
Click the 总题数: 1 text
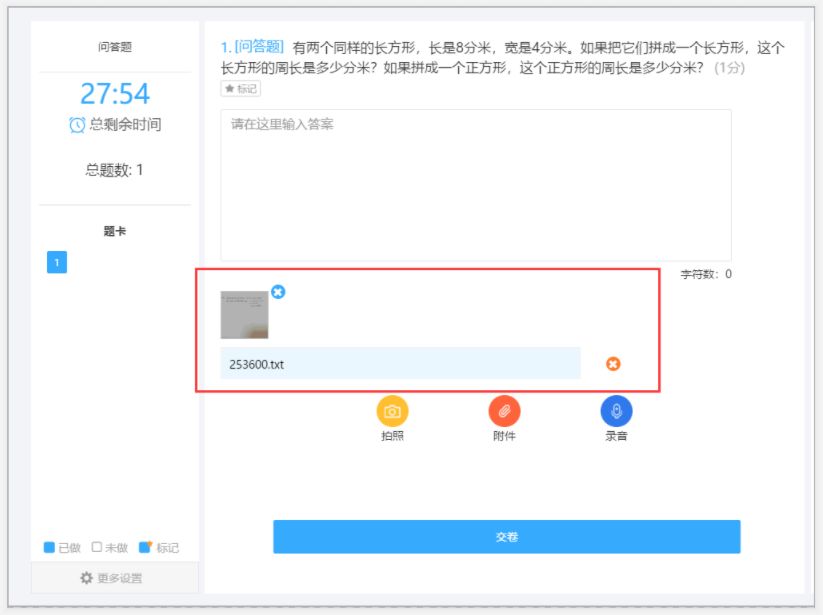[114, 170]
